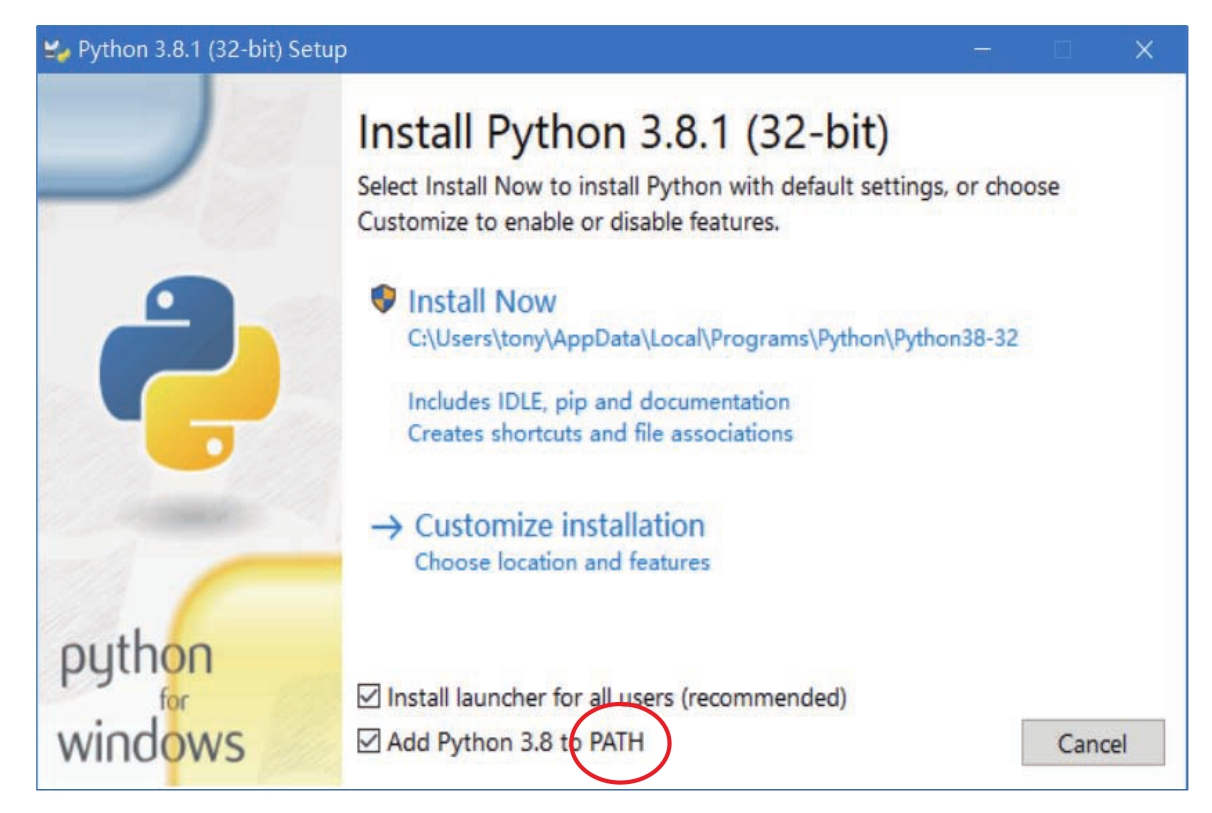1212x813 pixels.
Task: Minimize the Python Setup window
Action: [x=984, y=49]
